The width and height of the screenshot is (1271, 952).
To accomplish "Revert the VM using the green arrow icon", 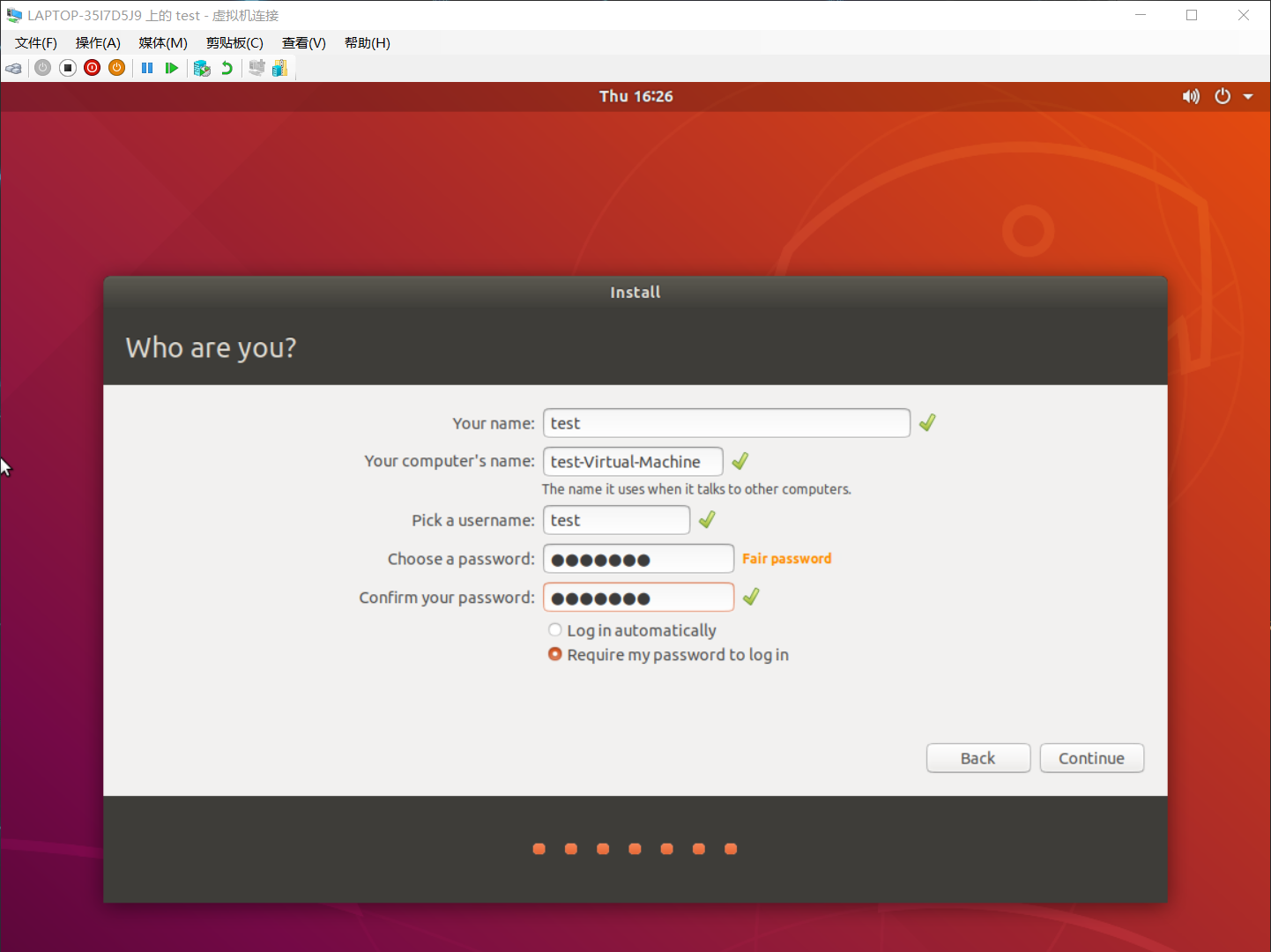I will tap(227, 68).
